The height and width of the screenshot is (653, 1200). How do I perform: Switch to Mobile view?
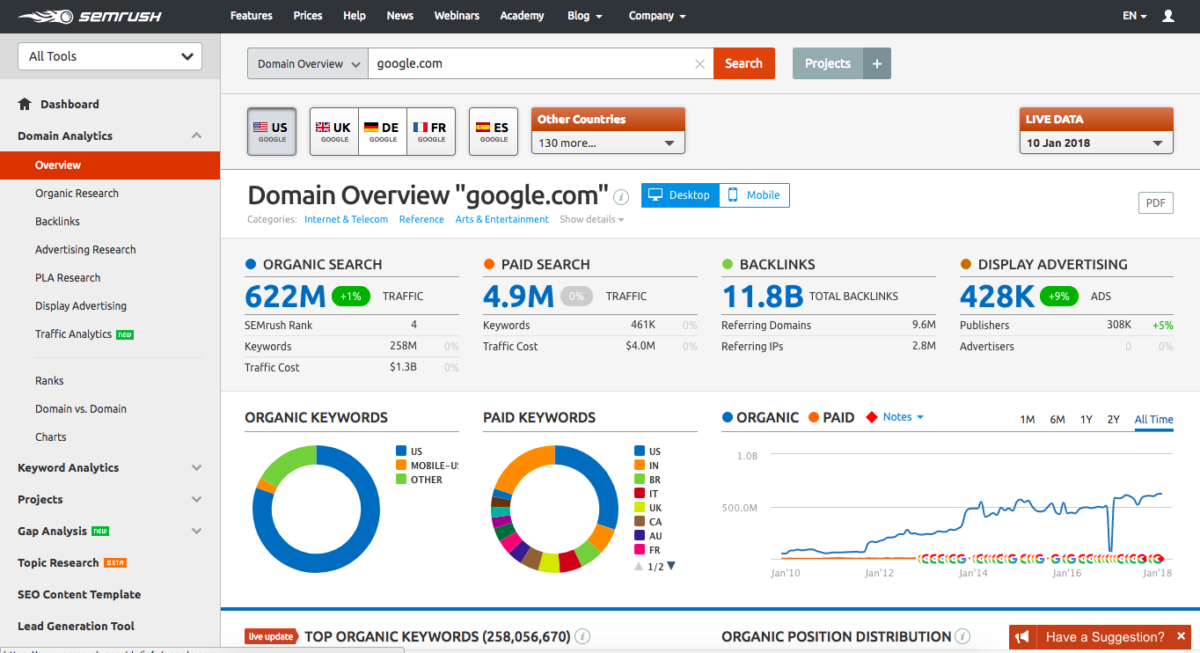tap(753, 195)
